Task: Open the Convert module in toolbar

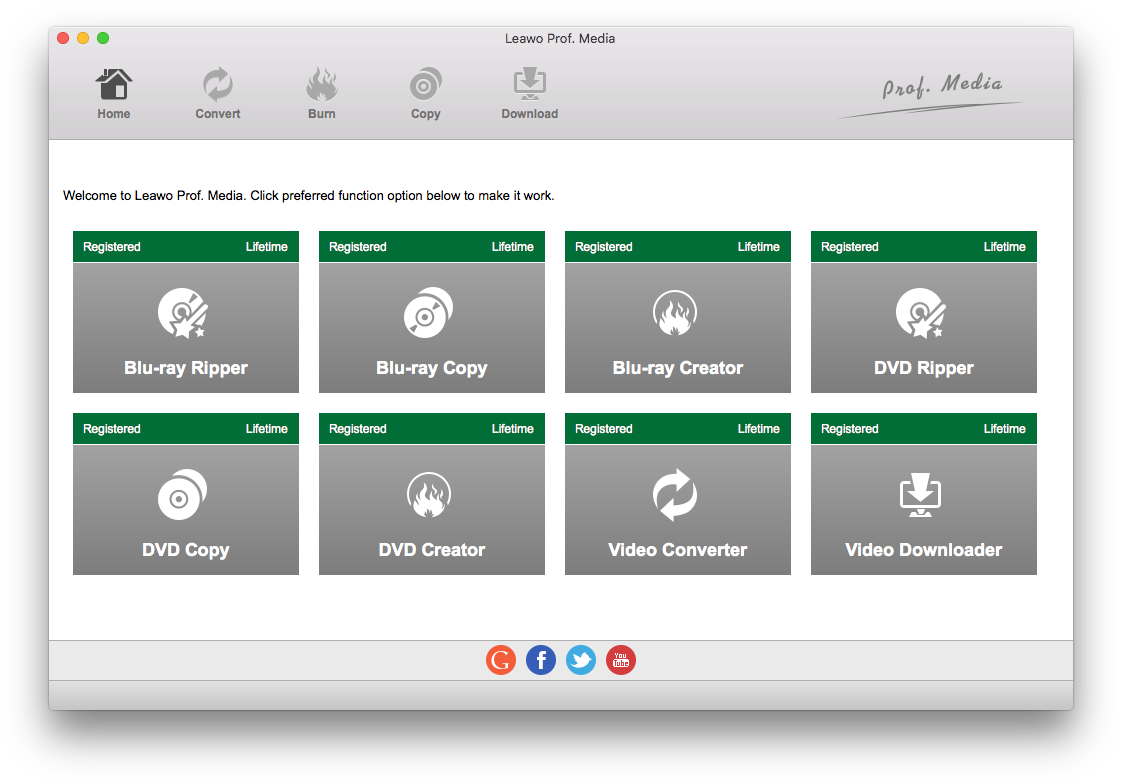Action: [217, 85]
